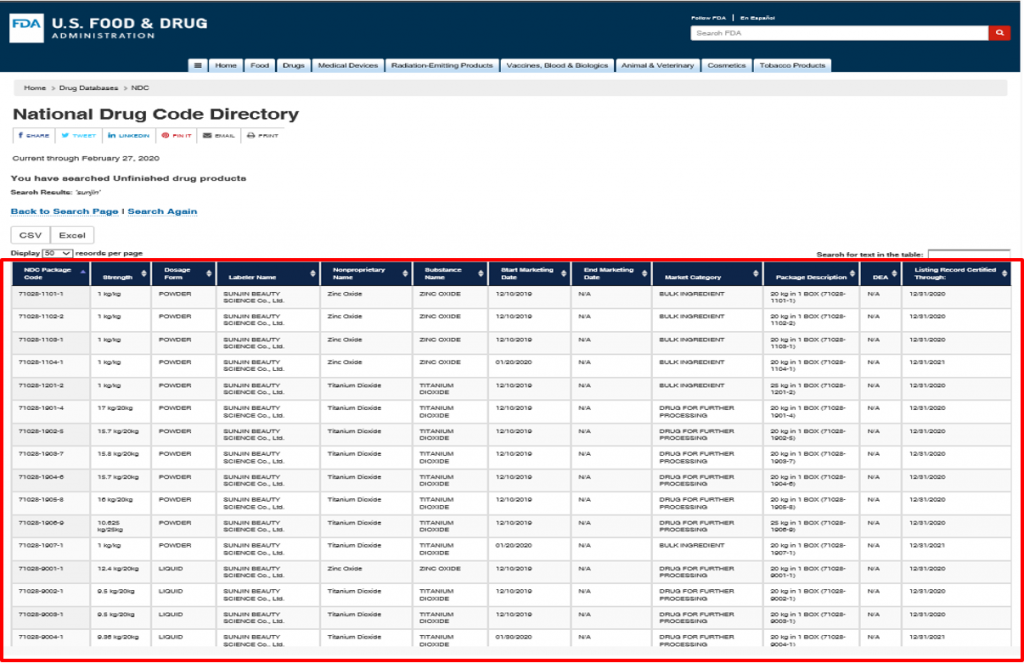This screenshot has height=663, width=1024.
Task: Share the page on LinkedIn
Action: coord(129,135)
